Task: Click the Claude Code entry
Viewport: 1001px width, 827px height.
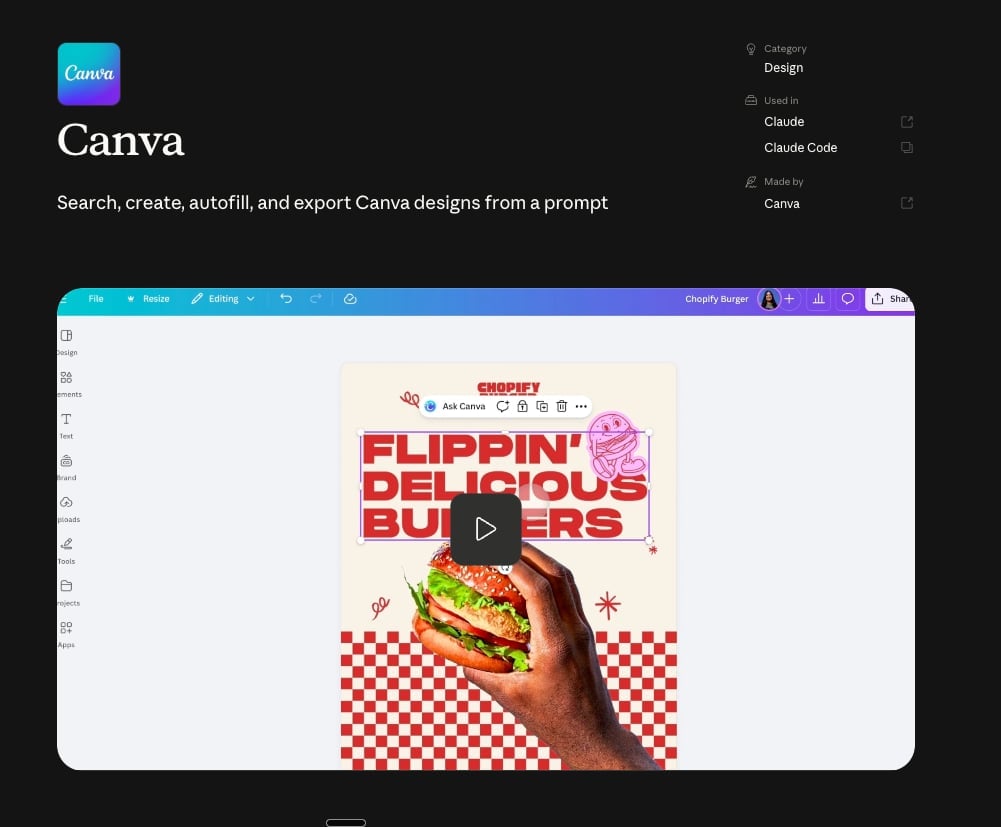Action: pyautogui.click(x=801, y=148)
